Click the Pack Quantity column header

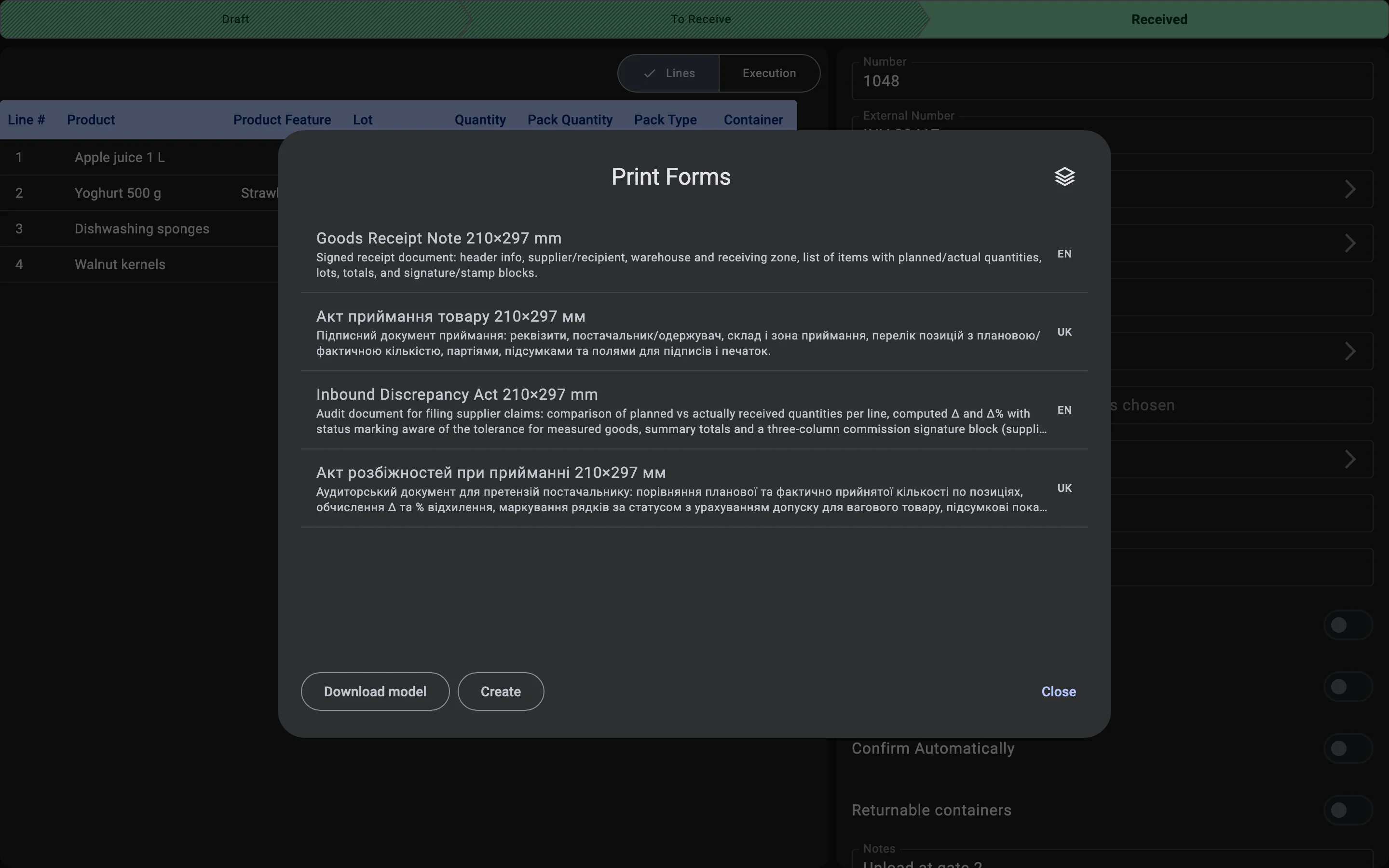click(x=570, y=120)
